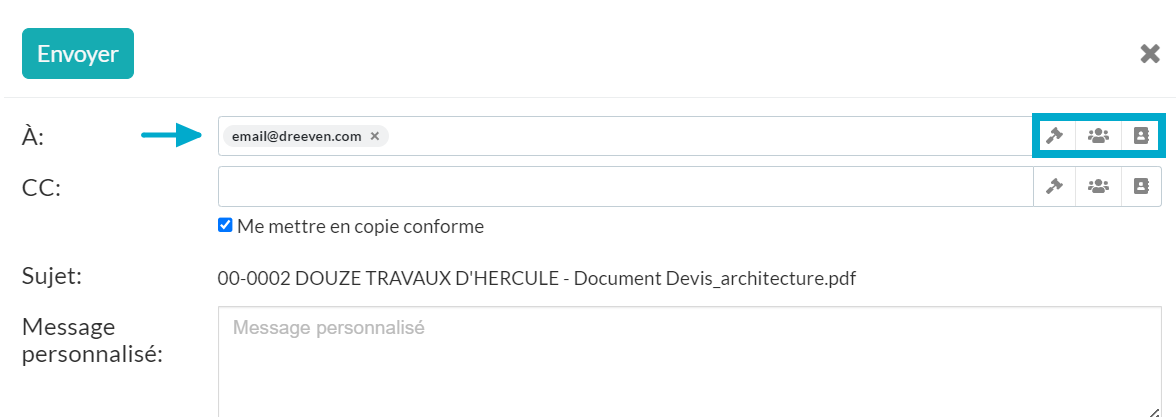Uncheck Me mettre en copie conforme checkbox
The height and width of the screenshot is (417, 1176).
pyautogui.click(x=225, y=225)
